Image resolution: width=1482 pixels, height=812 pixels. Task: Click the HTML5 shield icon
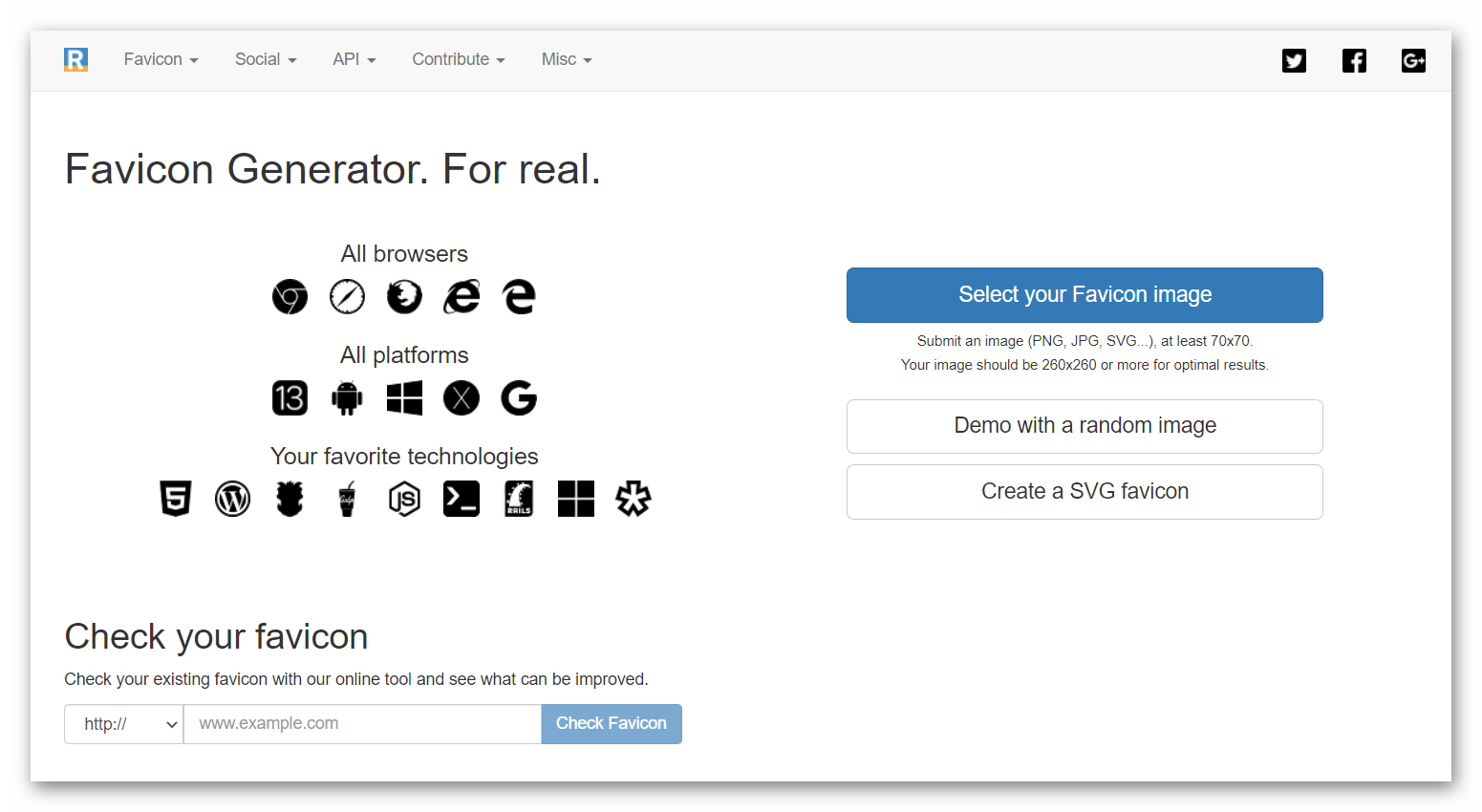point(175,499)
